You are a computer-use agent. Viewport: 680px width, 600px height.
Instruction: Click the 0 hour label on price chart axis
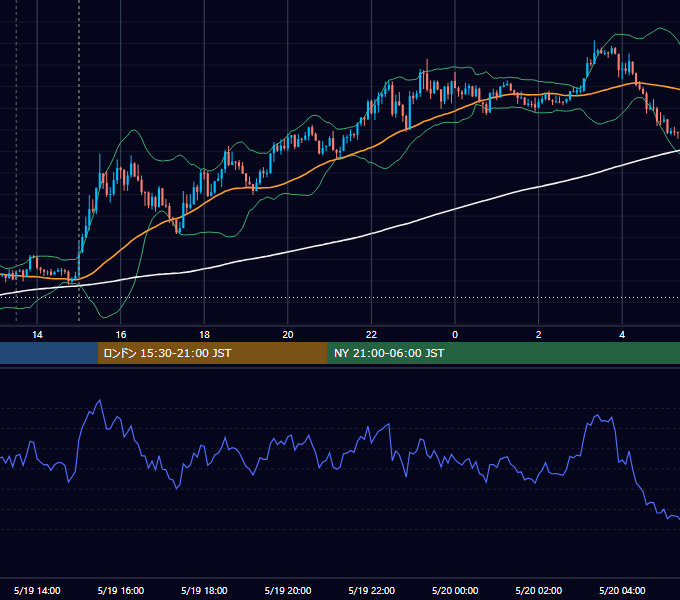click(x=455, y=335)
